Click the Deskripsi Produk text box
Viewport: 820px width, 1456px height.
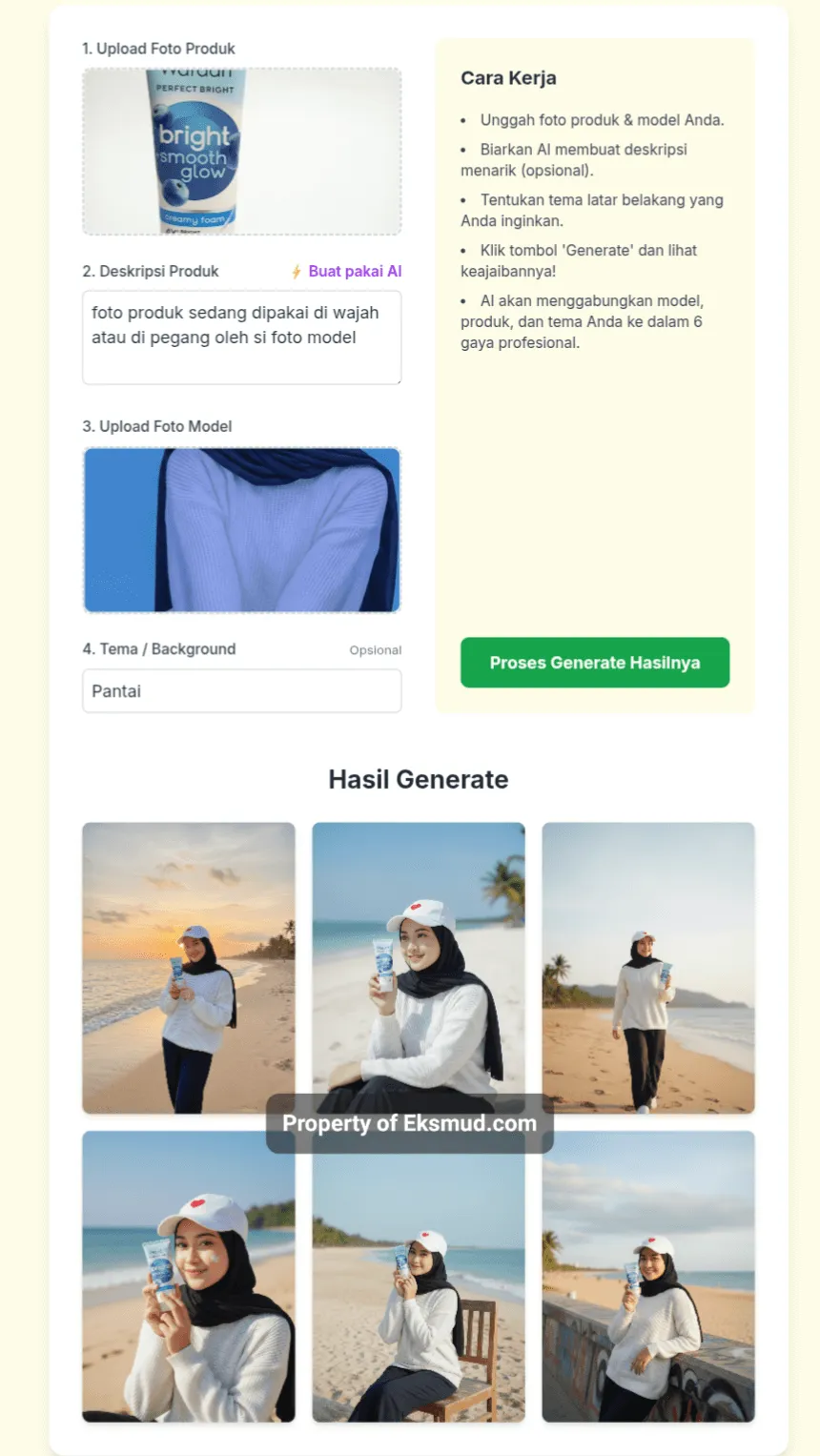click(242, 338)
